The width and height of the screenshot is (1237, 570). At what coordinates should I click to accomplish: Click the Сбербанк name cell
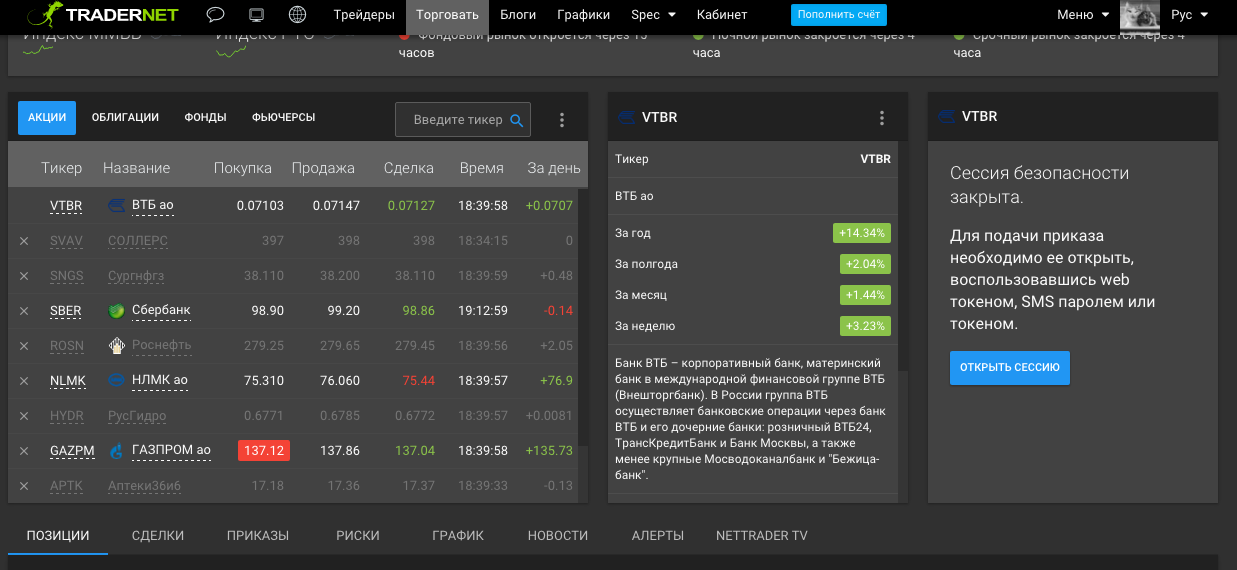tap(161, 311)
